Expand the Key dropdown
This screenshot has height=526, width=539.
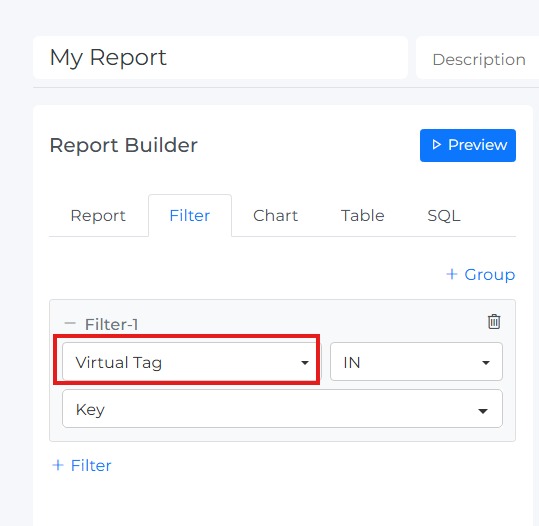pyautogui.click(x=282, y=409)
